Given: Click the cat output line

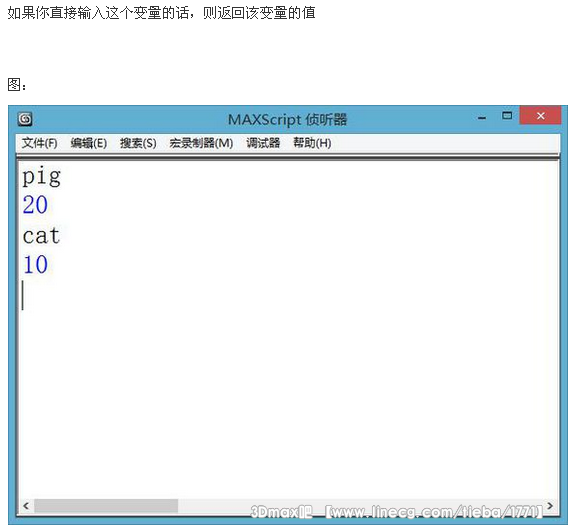Looking at the screenshot, I should [x=41, y=235].
